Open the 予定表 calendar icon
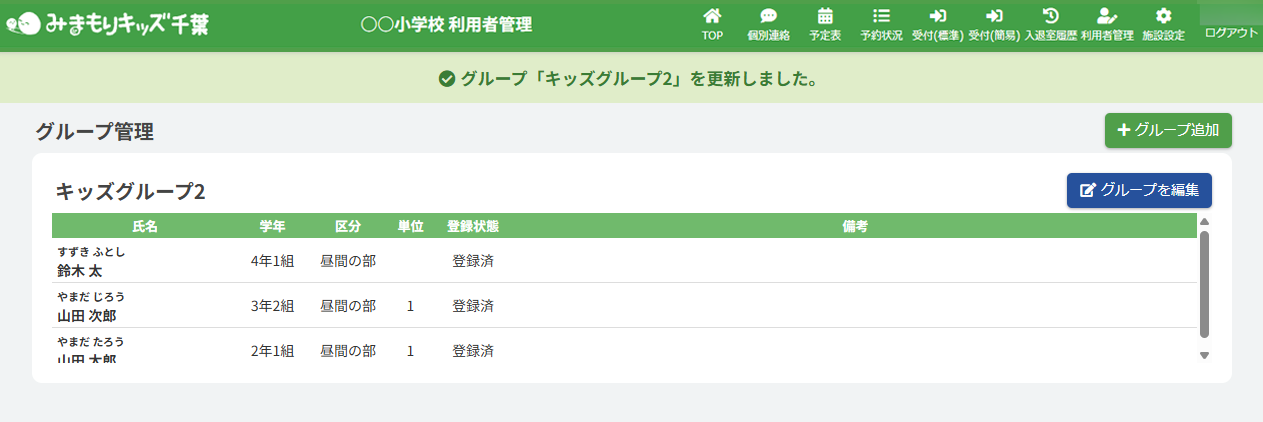The width and height of the screenshot is (1263, 422). coord(825,17)
